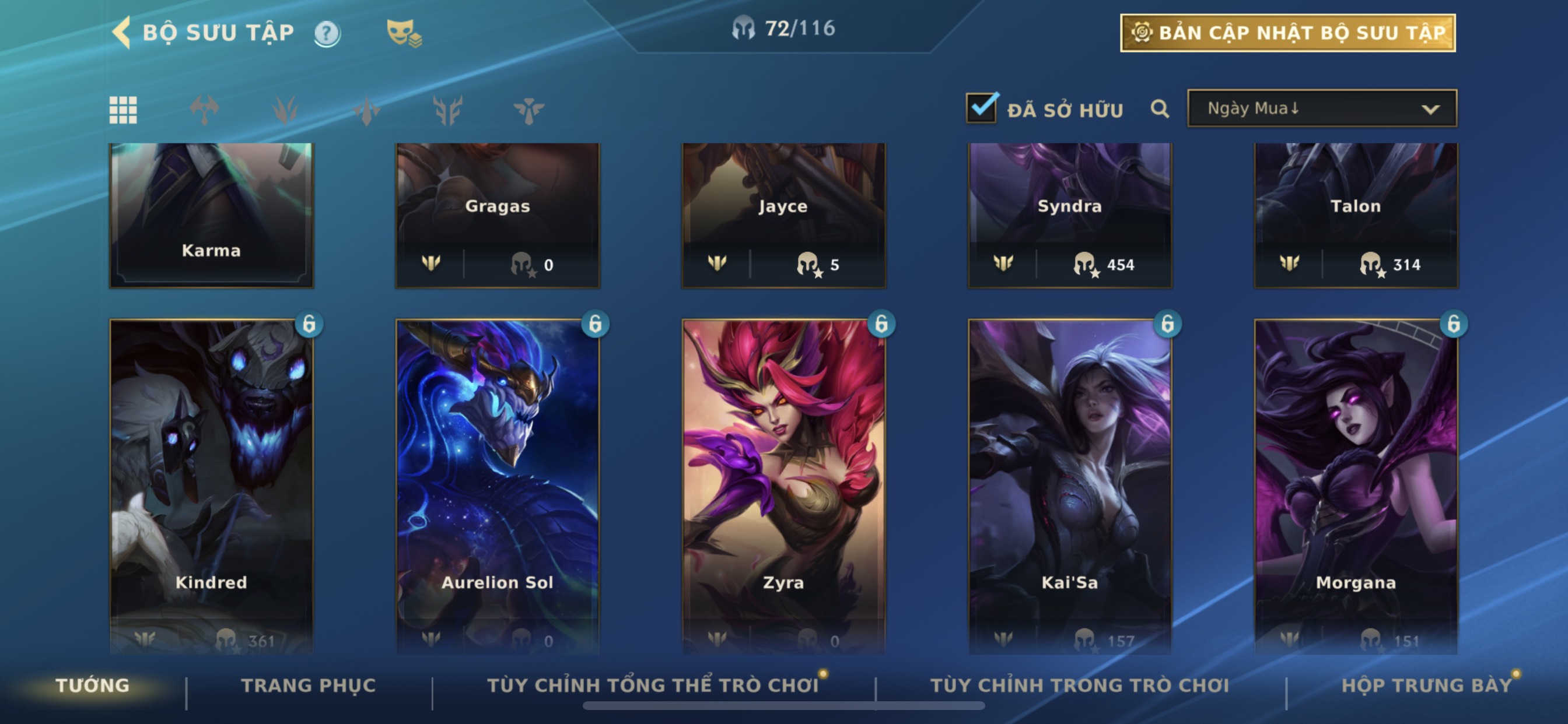Go back using the Bộ Sưu Tập arrow
1568x724 pixels.
pyautogui.click(x=122, y=32)
